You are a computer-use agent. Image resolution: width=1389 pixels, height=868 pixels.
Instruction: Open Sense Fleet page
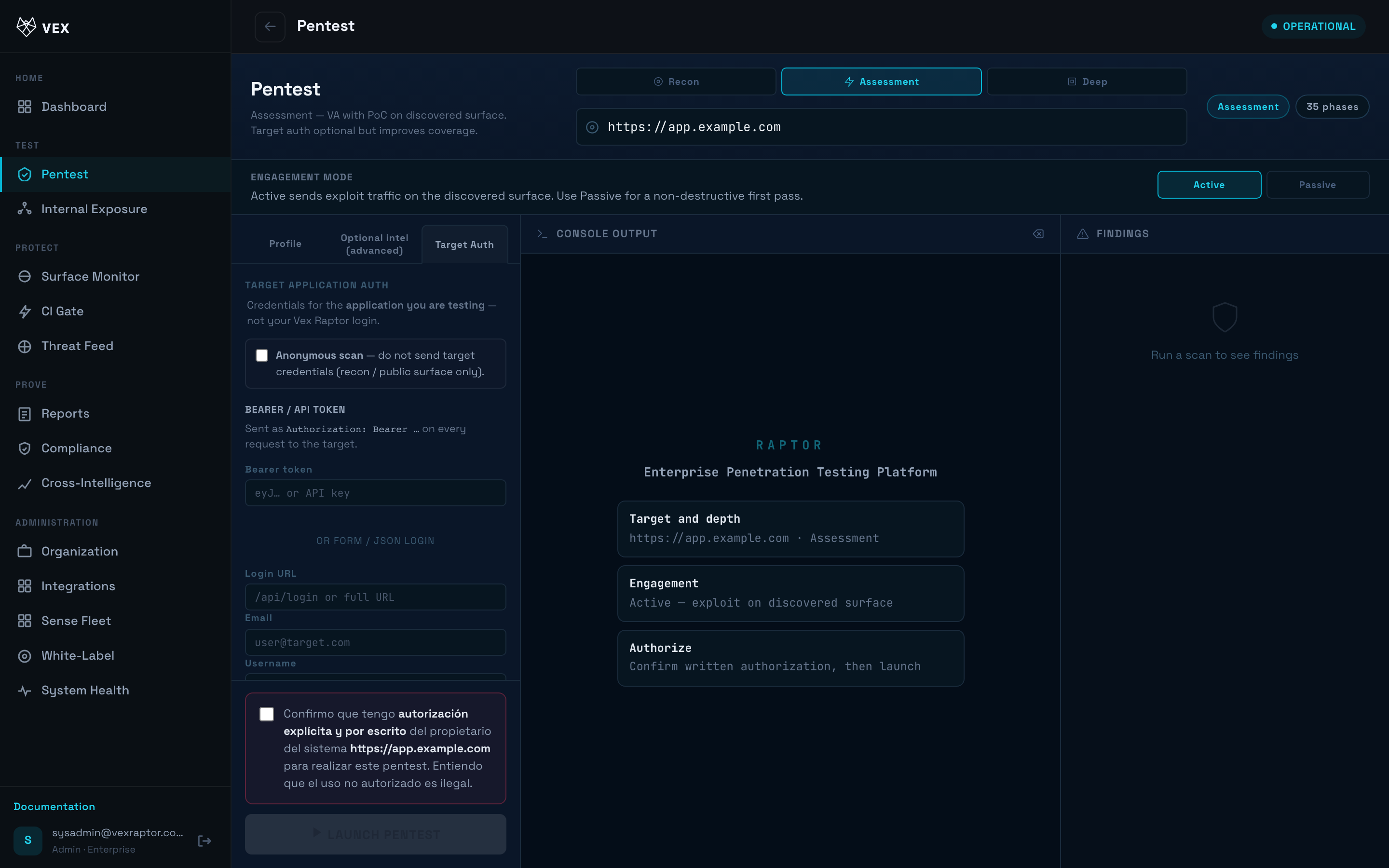click(115, 621)
